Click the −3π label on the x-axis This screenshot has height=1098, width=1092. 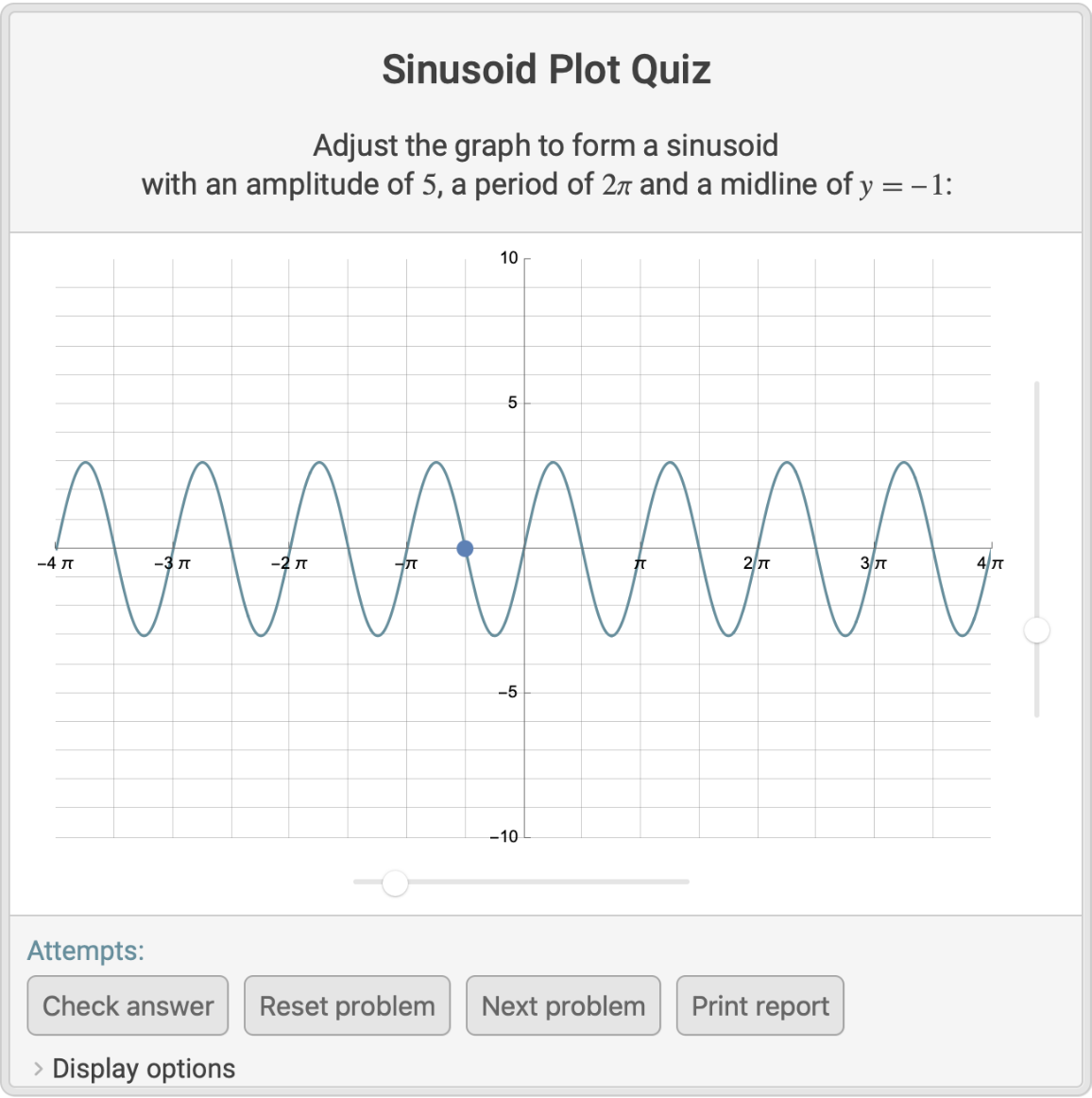[x=172, y=563]
